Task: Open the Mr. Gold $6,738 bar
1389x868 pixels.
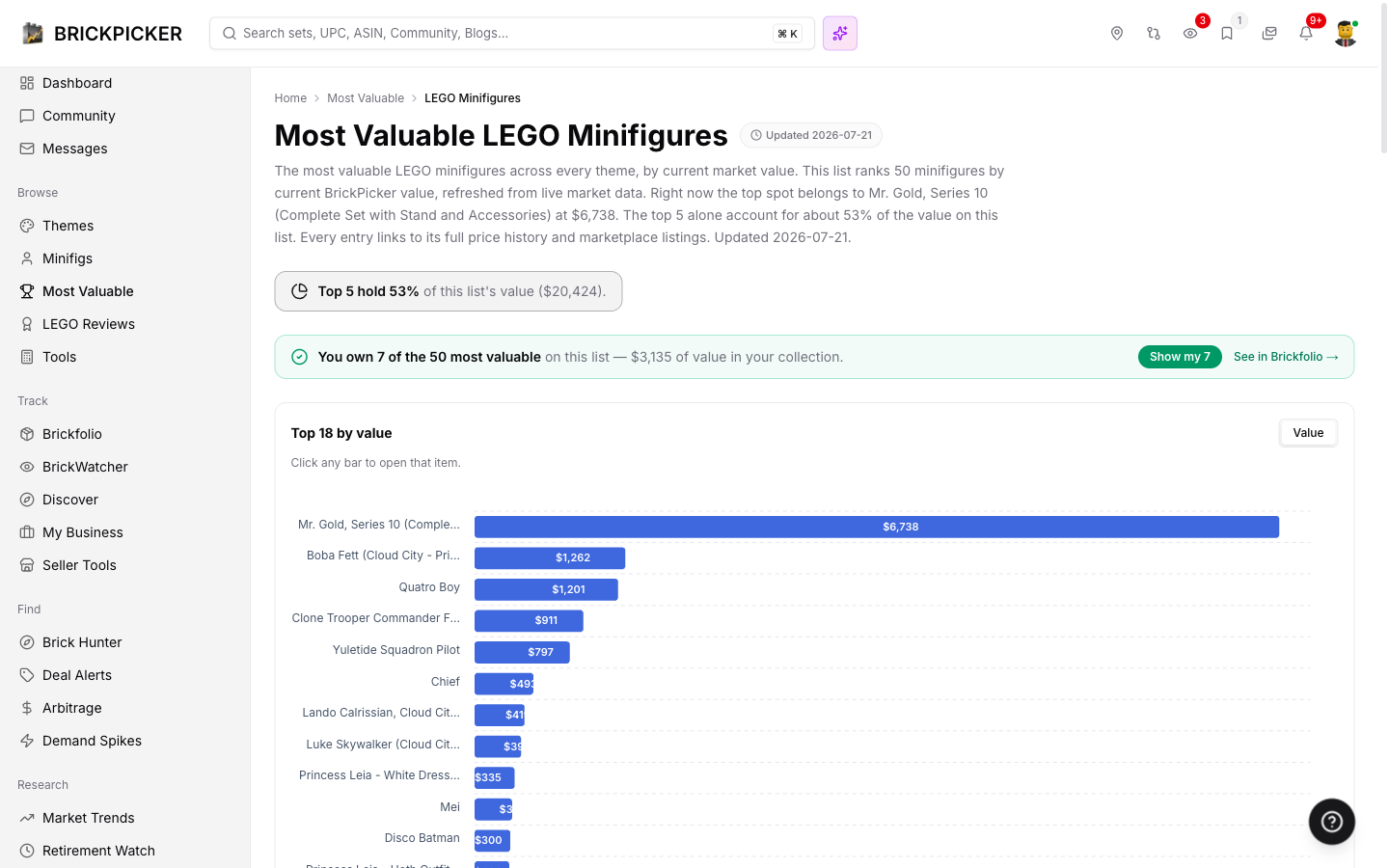Action: coord(877,527)
